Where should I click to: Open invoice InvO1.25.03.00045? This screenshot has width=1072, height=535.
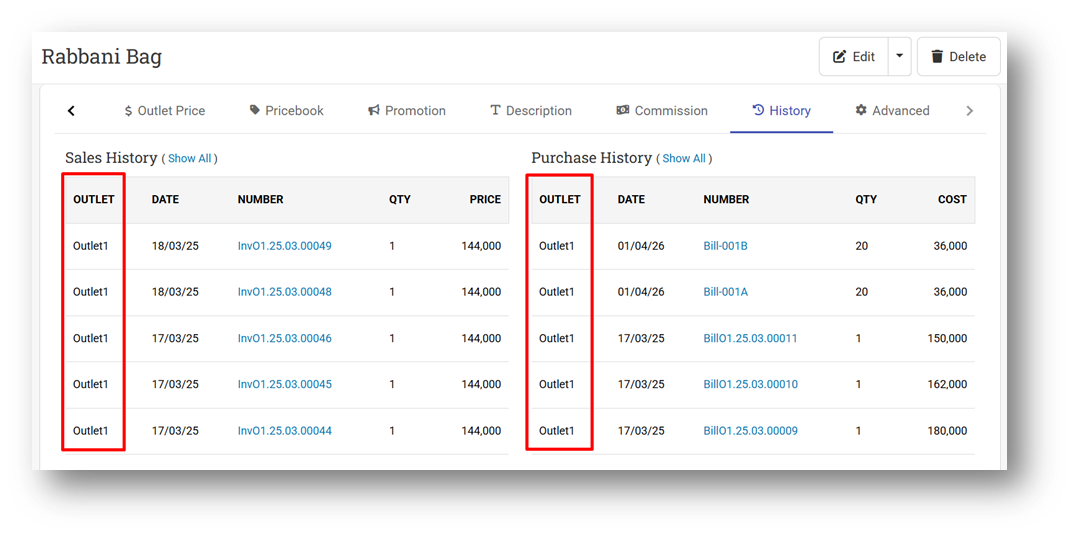click(x=284, y=385)
